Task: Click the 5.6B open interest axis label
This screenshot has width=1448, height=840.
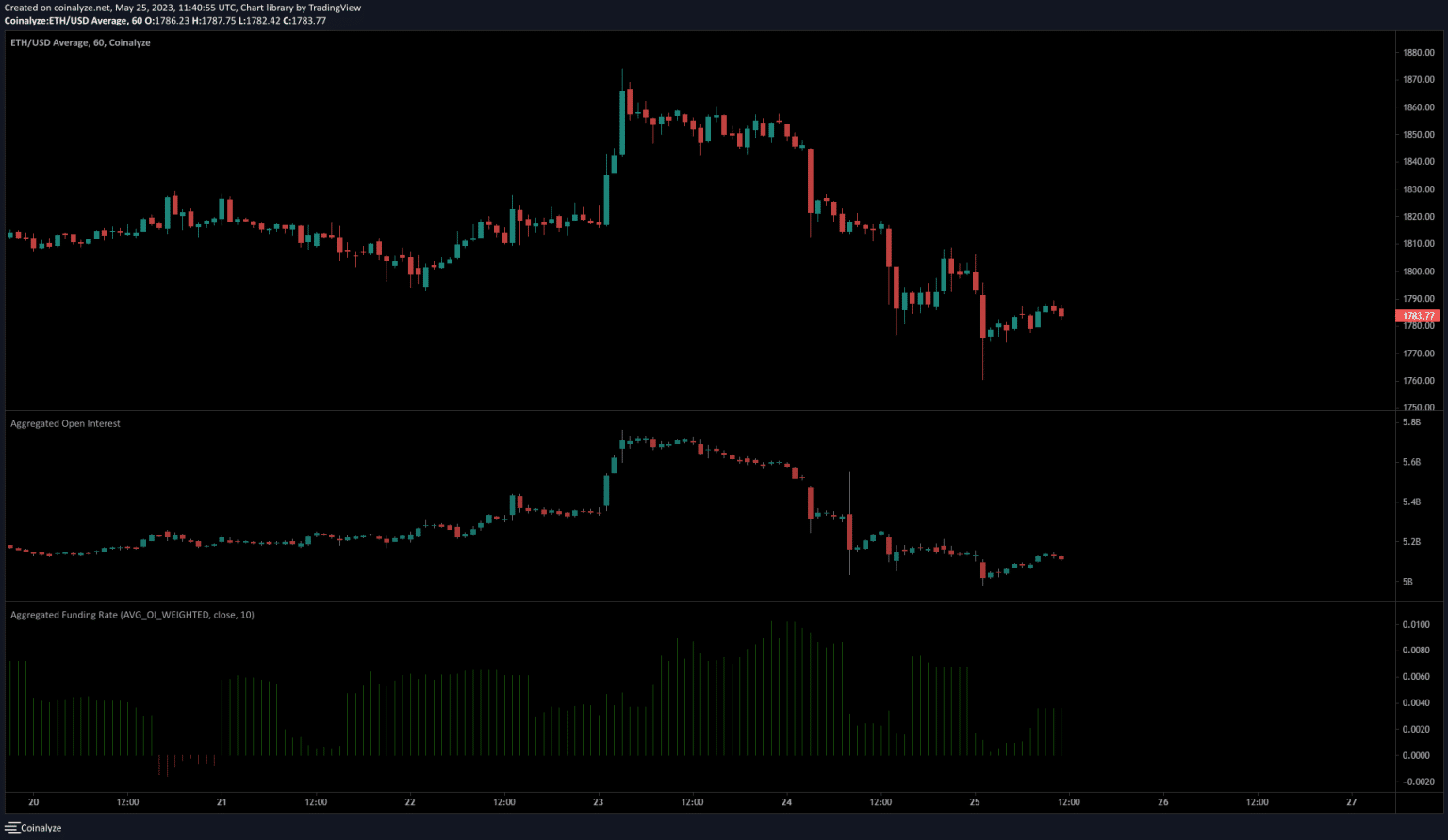Action: tap(1411, 462)
